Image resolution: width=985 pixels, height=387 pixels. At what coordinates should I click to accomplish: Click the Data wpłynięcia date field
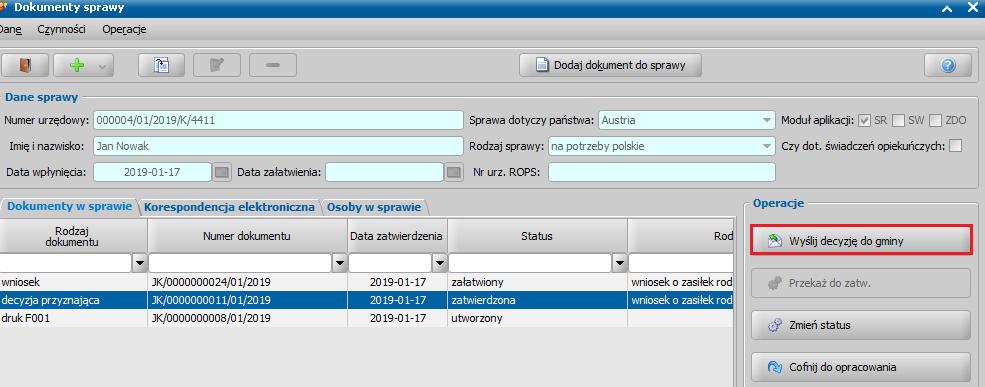153,172
